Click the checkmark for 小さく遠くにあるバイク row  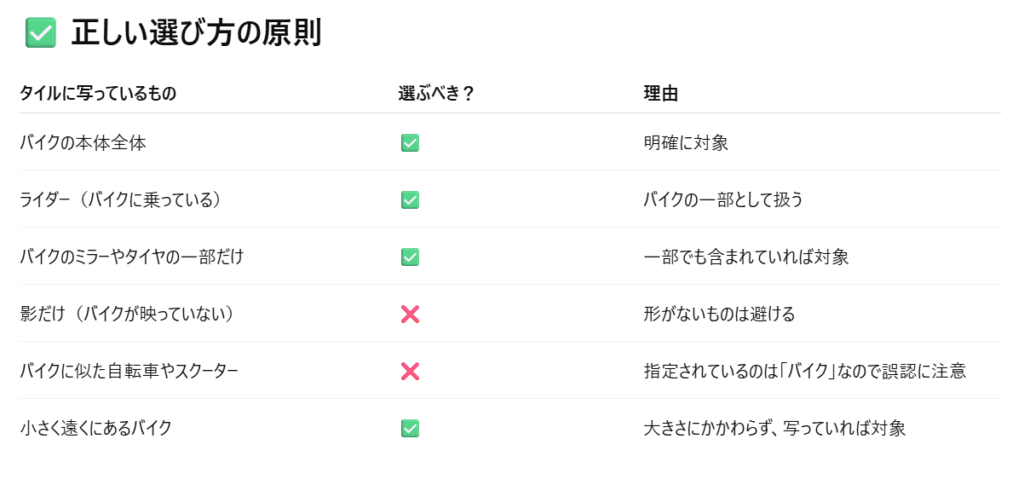click(x=409, y=428)
